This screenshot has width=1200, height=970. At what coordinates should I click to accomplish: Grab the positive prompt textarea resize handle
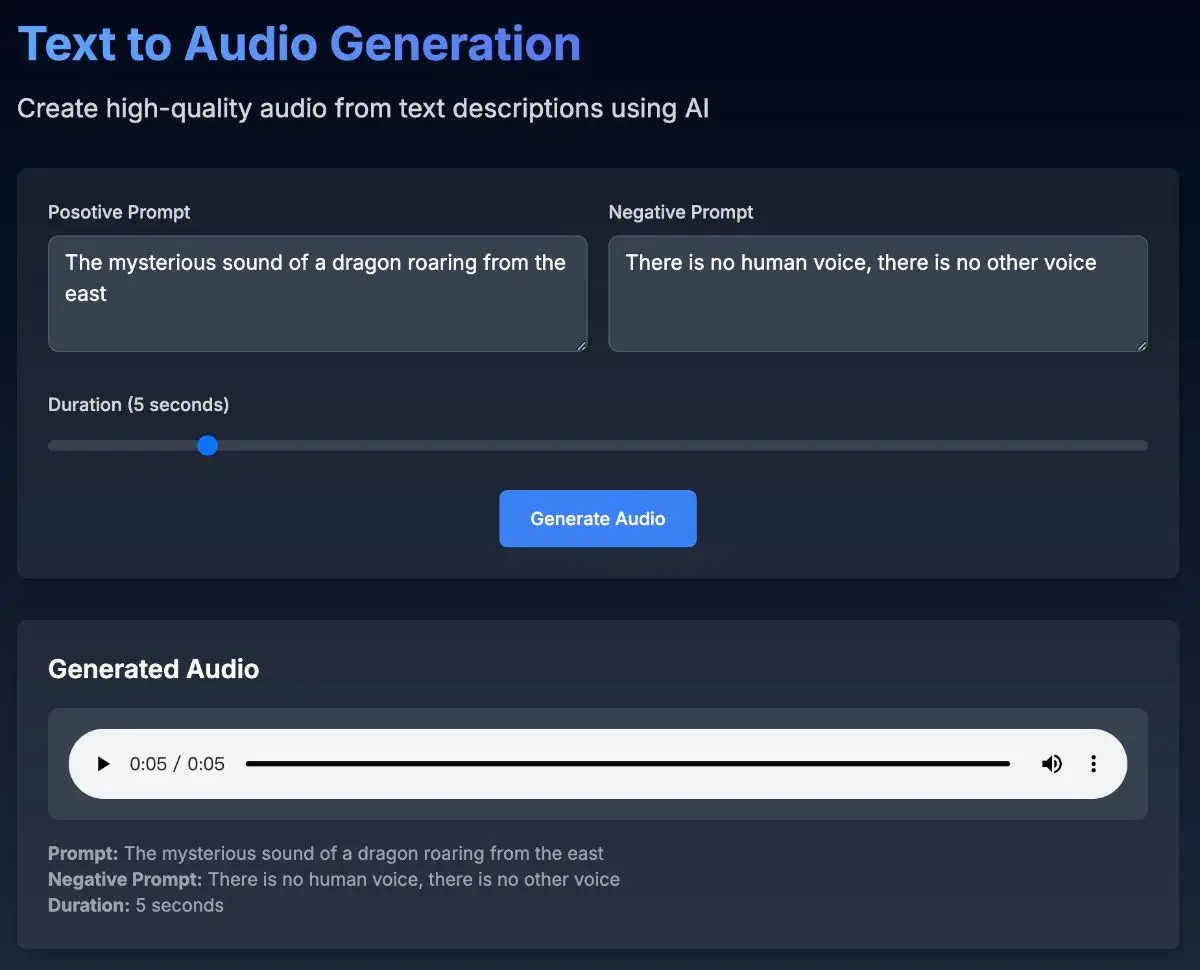581,345
